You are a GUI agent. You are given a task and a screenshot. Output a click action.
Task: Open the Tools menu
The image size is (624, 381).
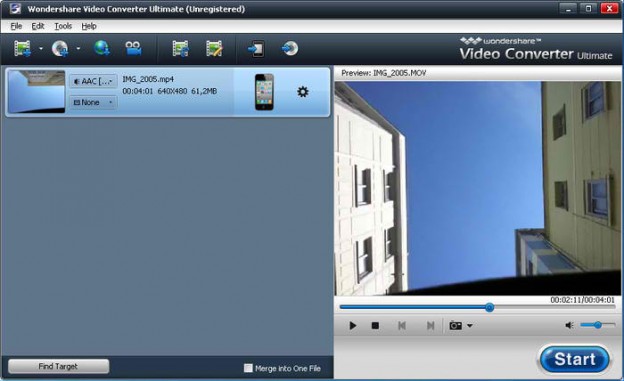63,26
